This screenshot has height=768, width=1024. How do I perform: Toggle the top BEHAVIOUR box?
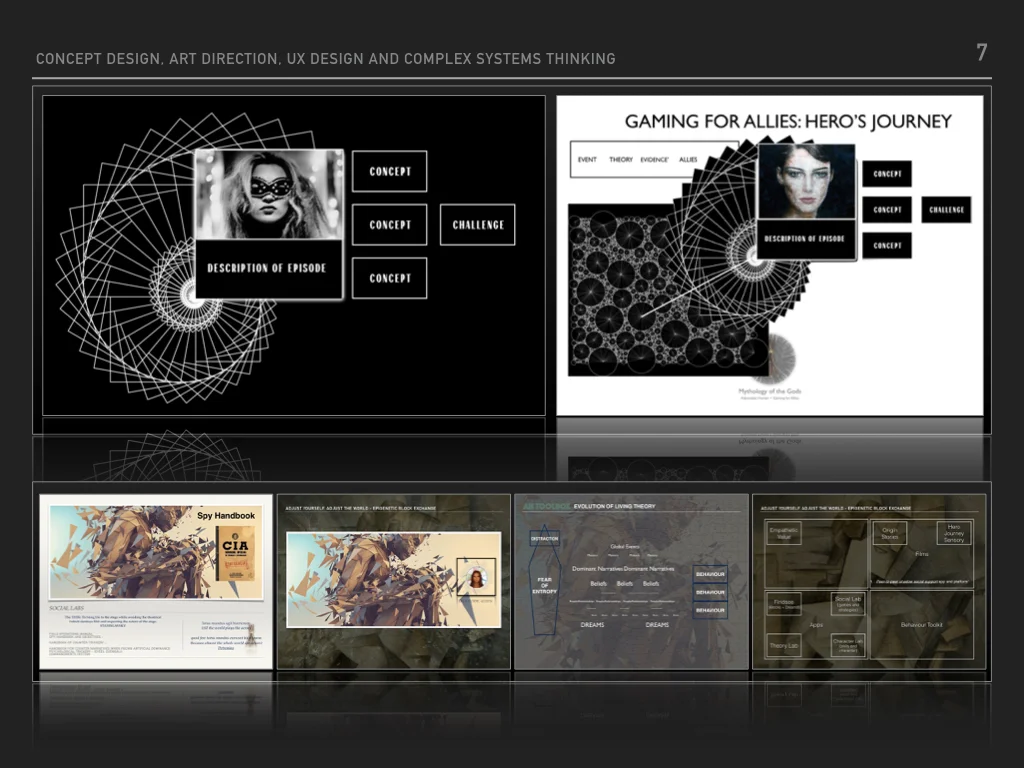[710, 574]
